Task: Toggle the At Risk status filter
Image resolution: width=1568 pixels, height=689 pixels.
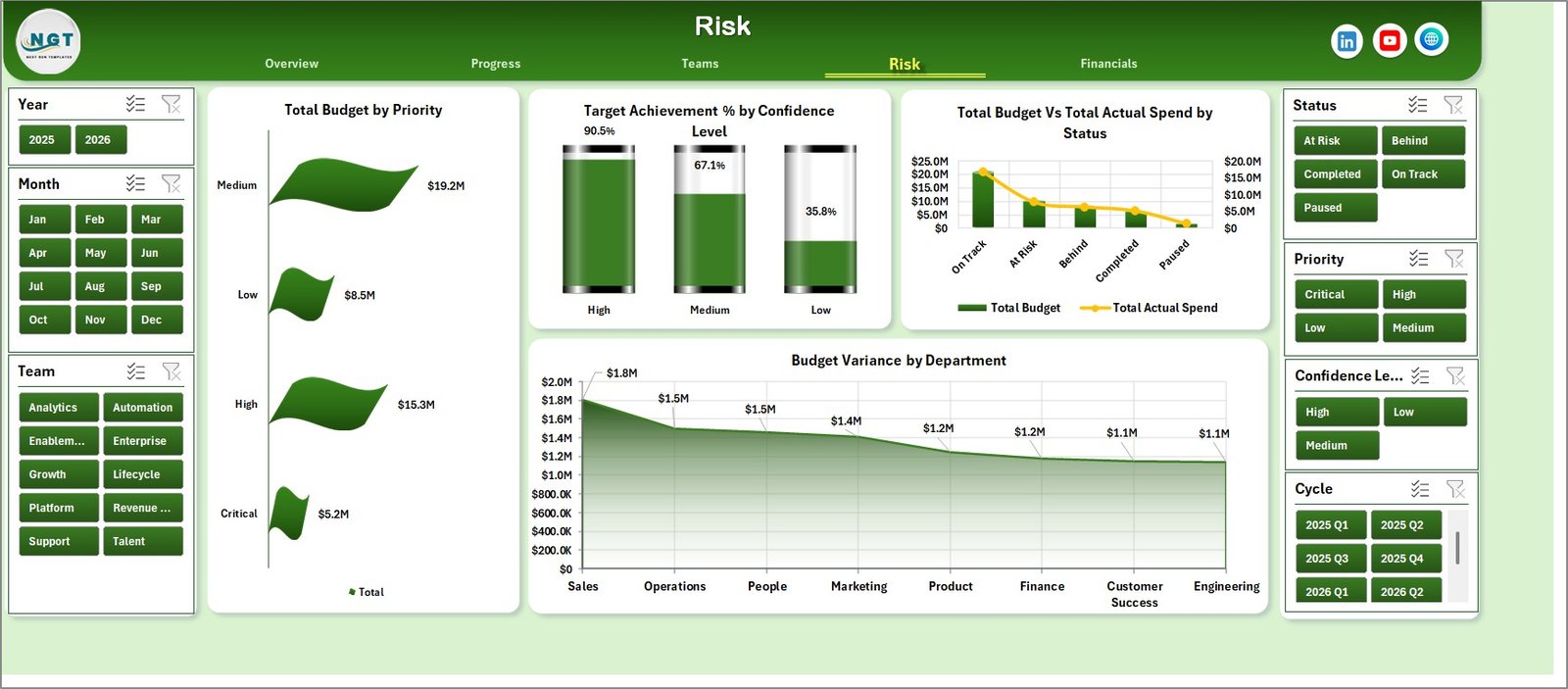Action: pyautogui.click(x=1335, y=141)
